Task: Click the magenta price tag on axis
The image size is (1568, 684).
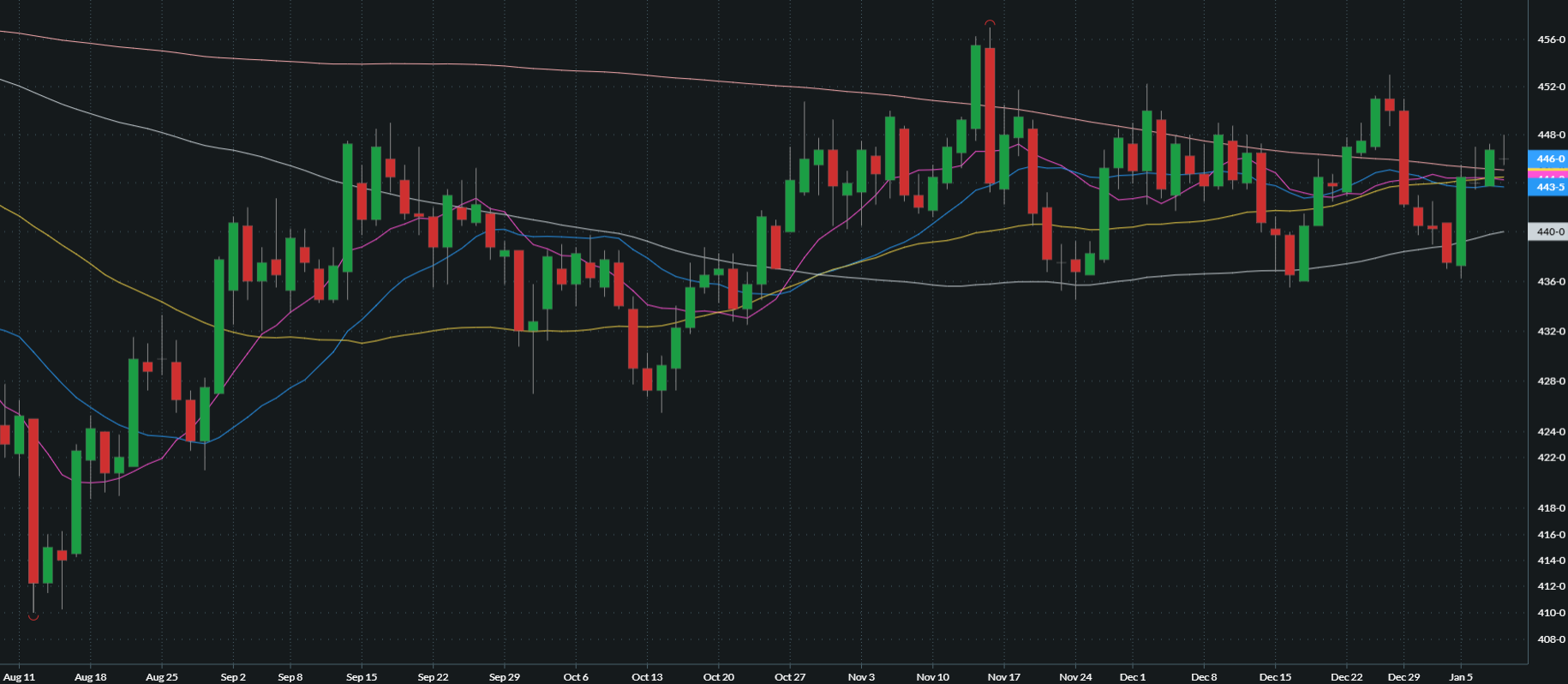Action: 1548,175
